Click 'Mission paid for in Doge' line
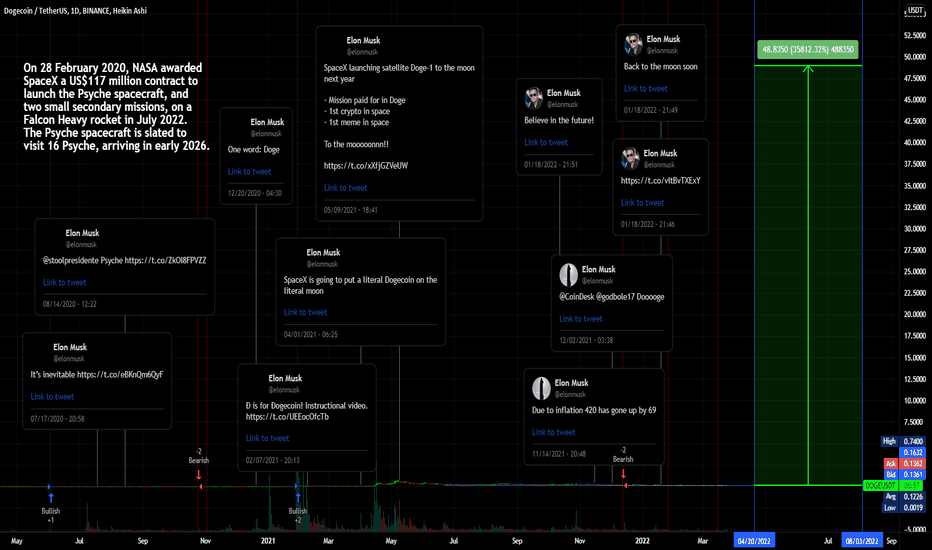This screenshot has width=932, height=550. tap(364, 100)
